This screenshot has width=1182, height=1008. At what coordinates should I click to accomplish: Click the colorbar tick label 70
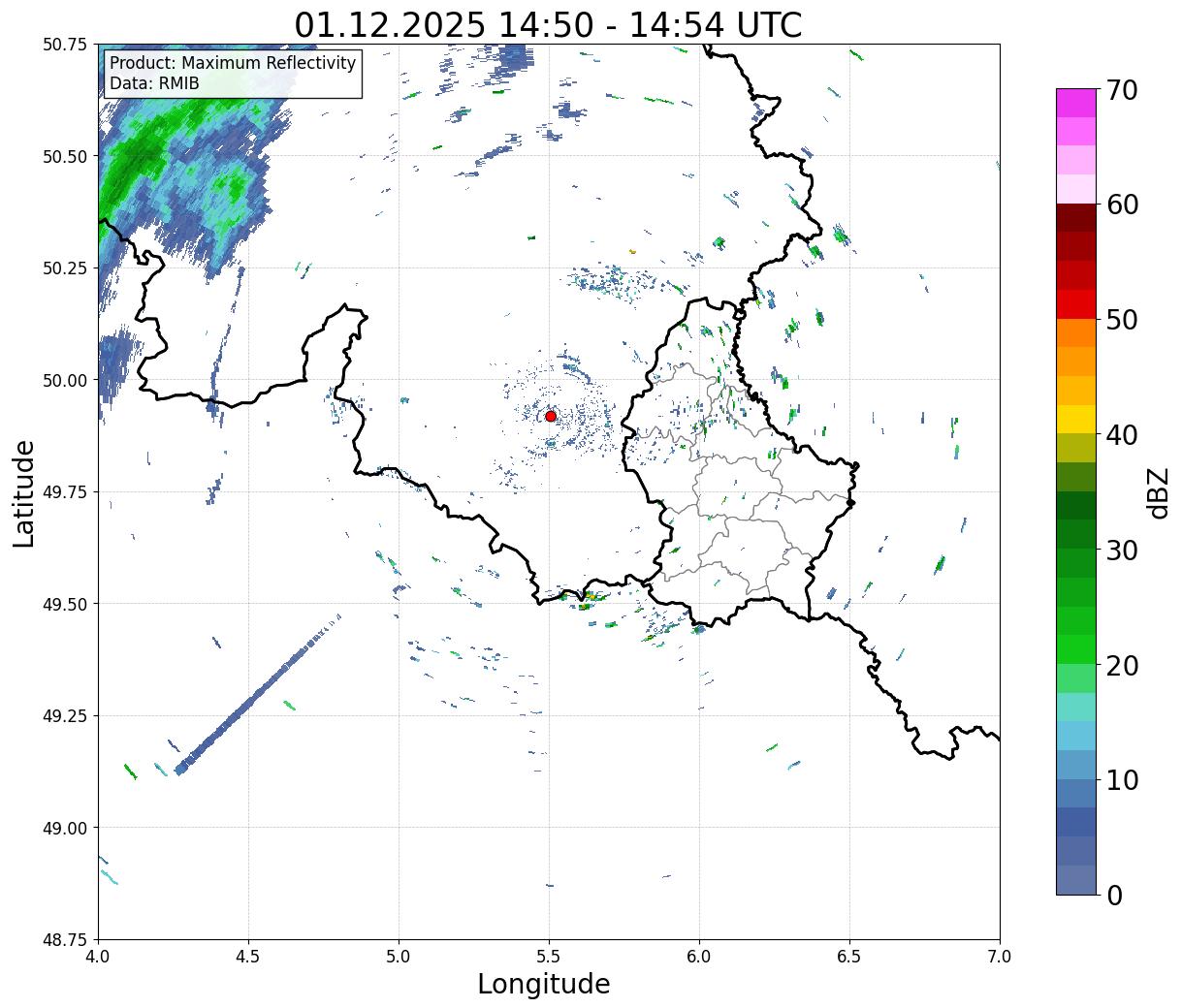click(1121, 90)
